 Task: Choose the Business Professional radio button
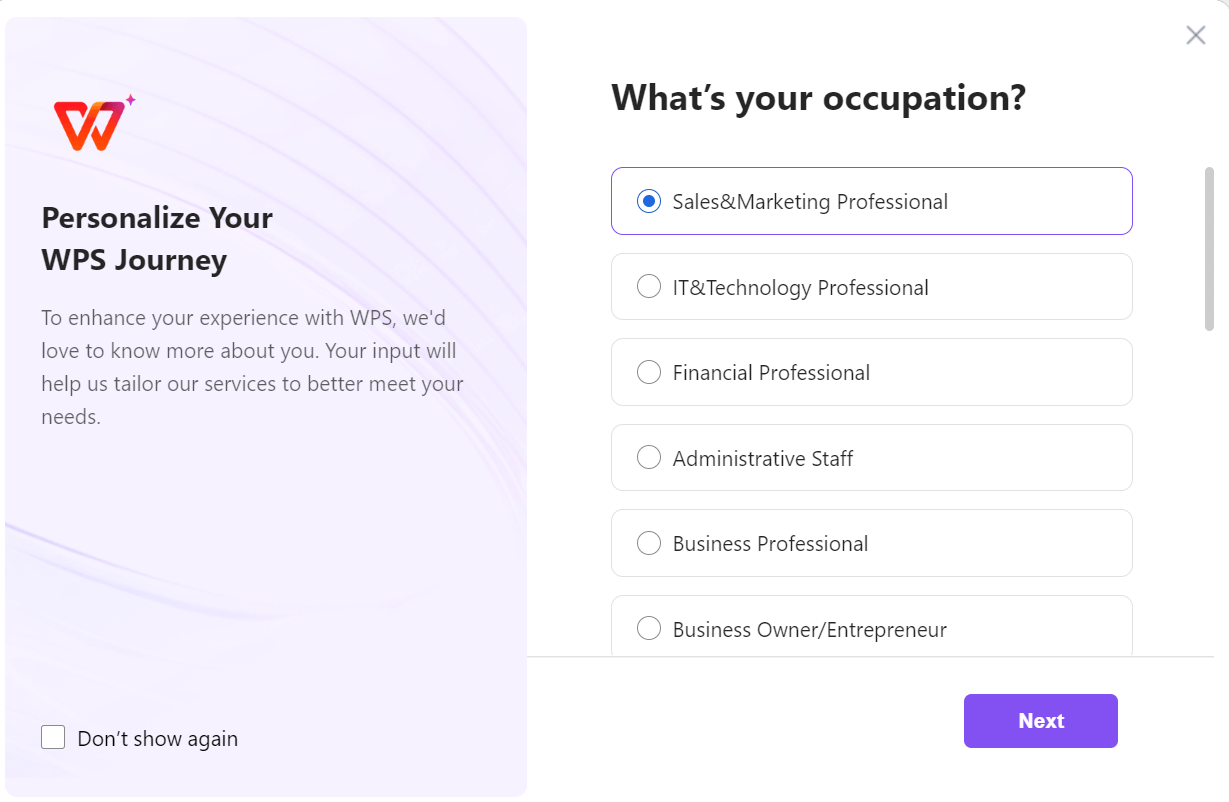pos(649,543)
